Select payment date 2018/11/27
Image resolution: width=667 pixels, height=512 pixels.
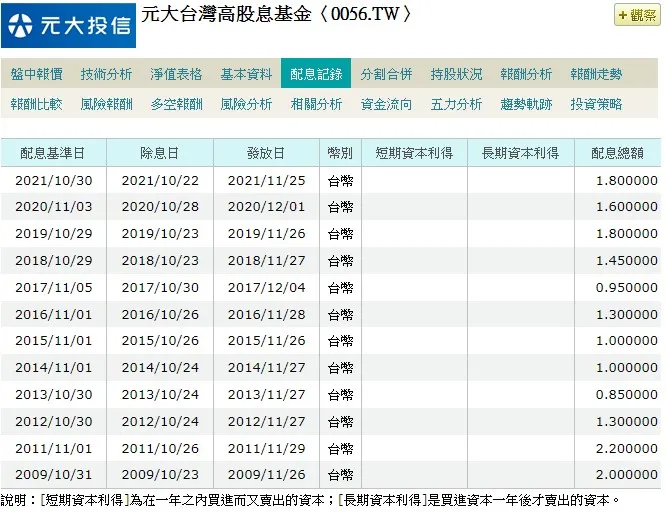(266, 260)
